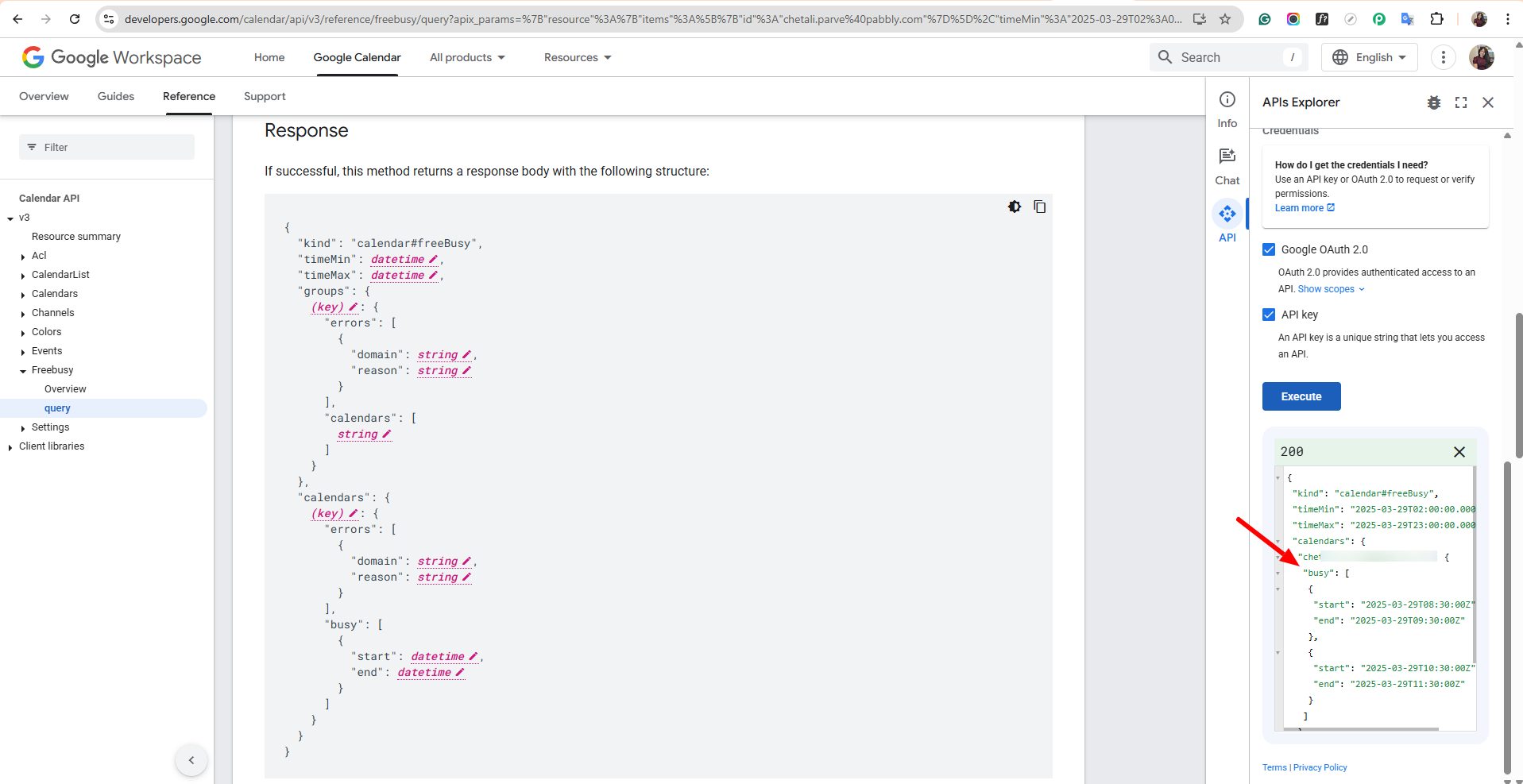
Task: Expand the Client libraries section
Action: pos(10,447)
